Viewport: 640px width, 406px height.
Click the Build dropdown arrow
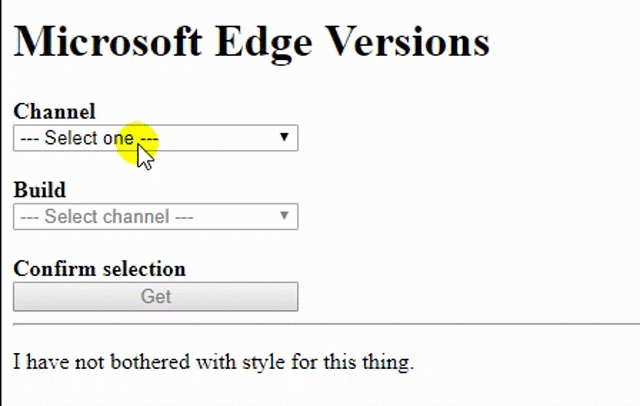[x=284, y=216]
